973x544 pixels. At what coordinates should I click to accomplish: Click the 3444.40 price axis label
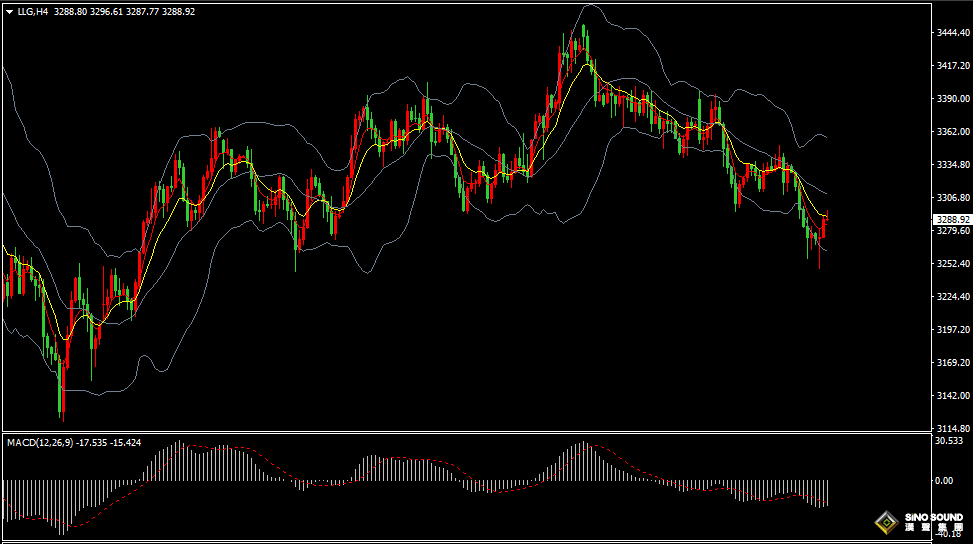click(x=952, y=33)
